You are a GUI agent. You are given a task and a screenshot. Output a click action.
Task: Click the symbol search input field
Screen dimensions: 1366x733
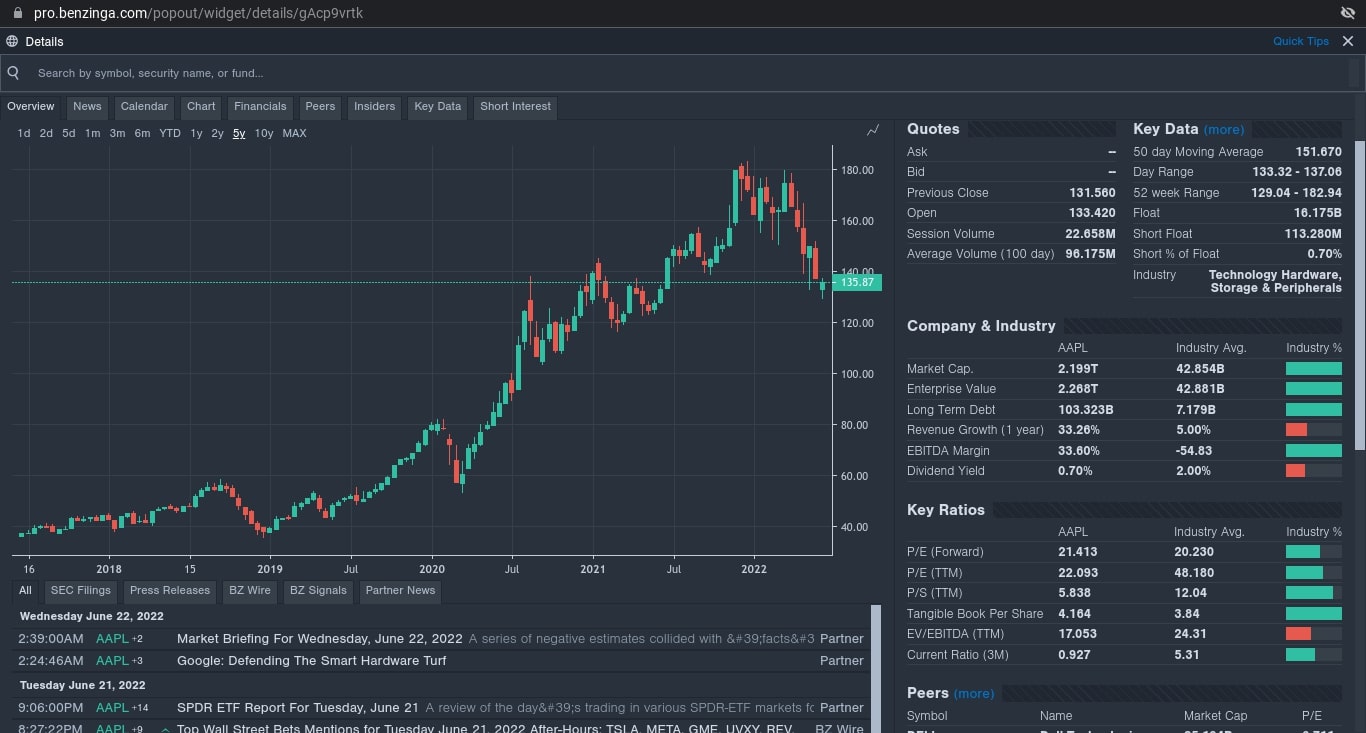tap(680, 73)
